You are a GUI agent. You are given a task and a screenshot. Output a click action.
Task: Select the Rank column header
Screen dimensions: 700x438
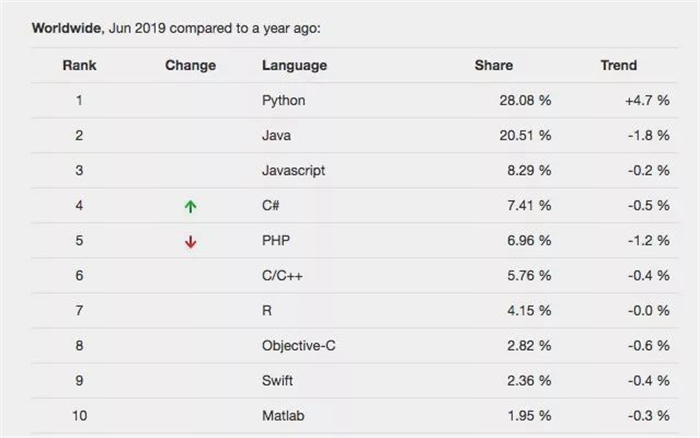click(x=79, y=65)
